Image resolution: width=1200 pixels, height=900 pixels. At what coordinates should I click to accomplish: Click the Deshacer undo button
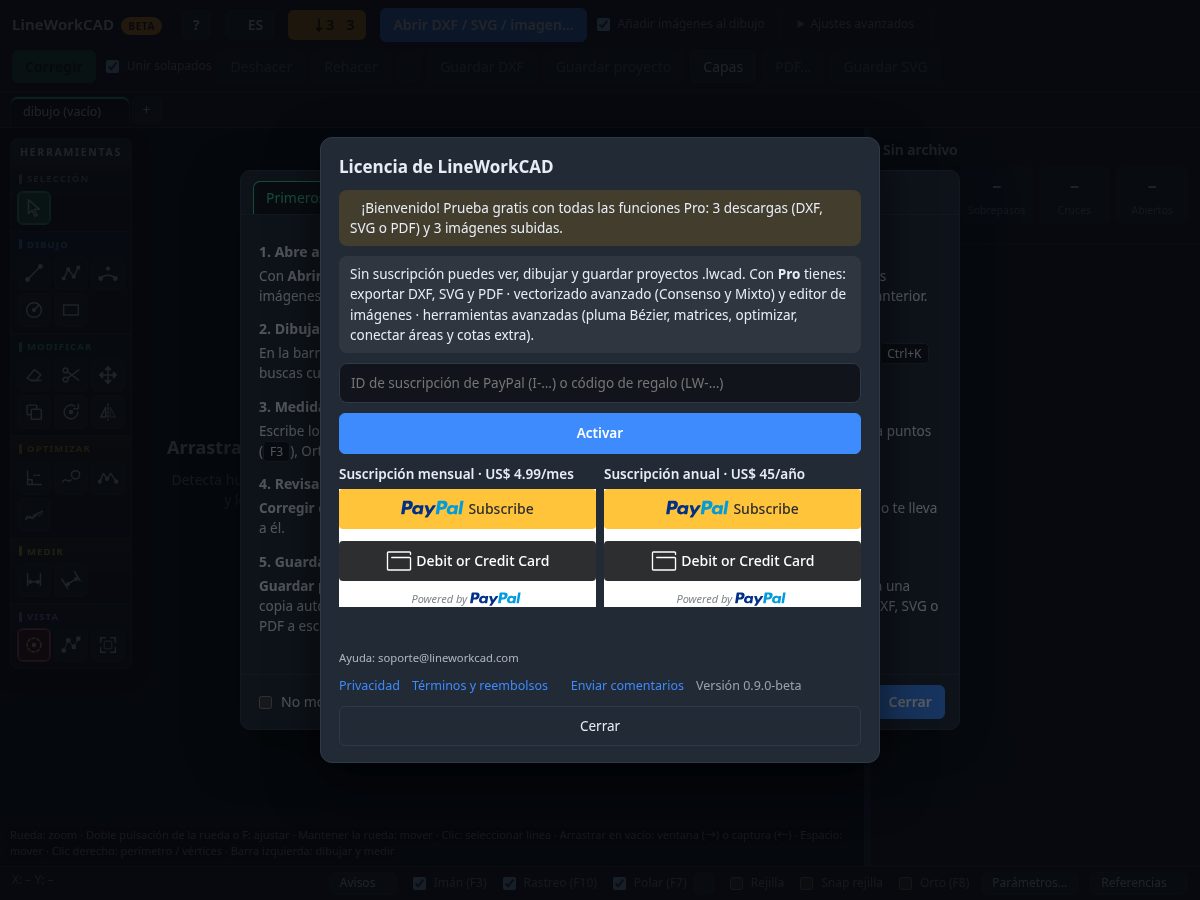click(x=261, y=67)
